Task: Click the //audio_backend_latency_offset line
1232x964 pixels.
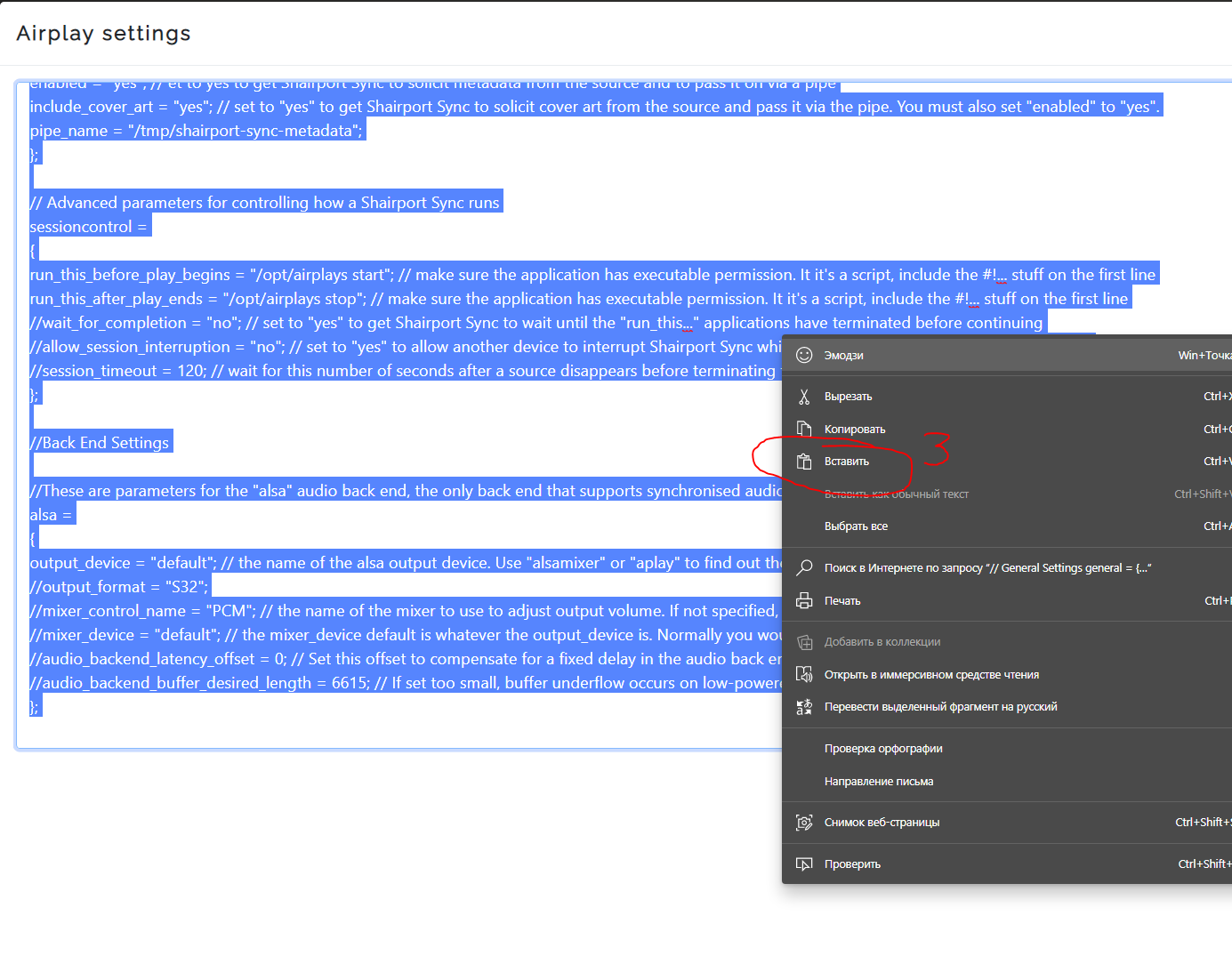Action: coord(406,659)
